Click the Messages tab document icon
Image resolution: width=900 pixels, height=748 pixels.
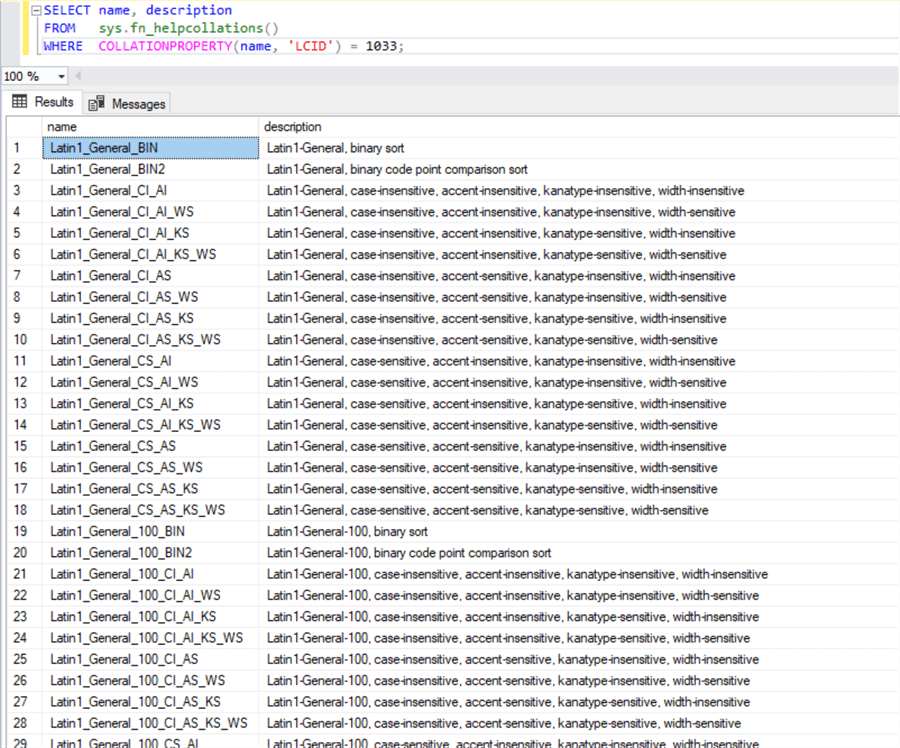pos(97,102)
